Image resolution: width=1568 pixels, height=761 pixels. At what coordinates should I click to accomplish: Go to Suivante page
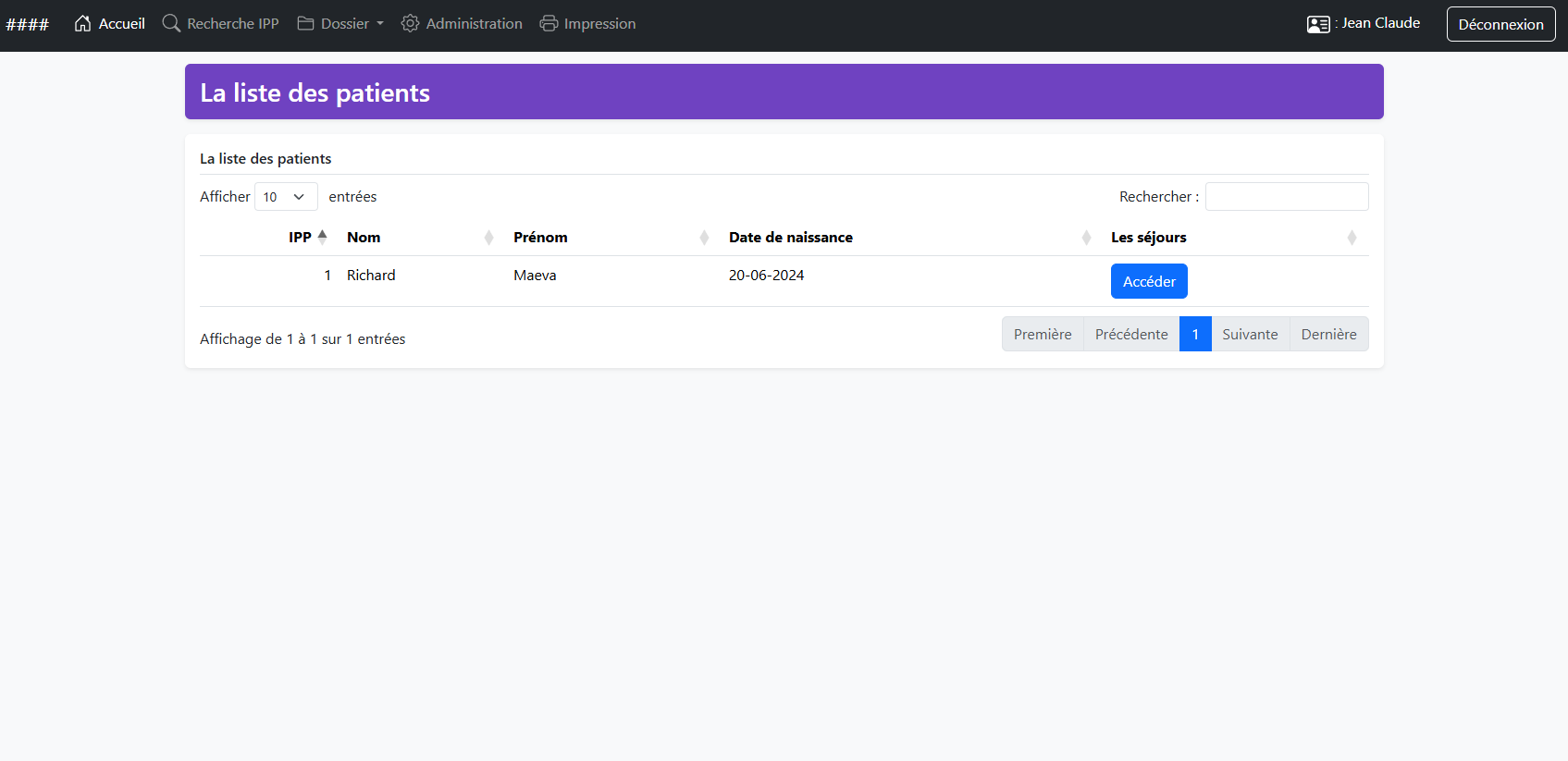point(1250,335)
